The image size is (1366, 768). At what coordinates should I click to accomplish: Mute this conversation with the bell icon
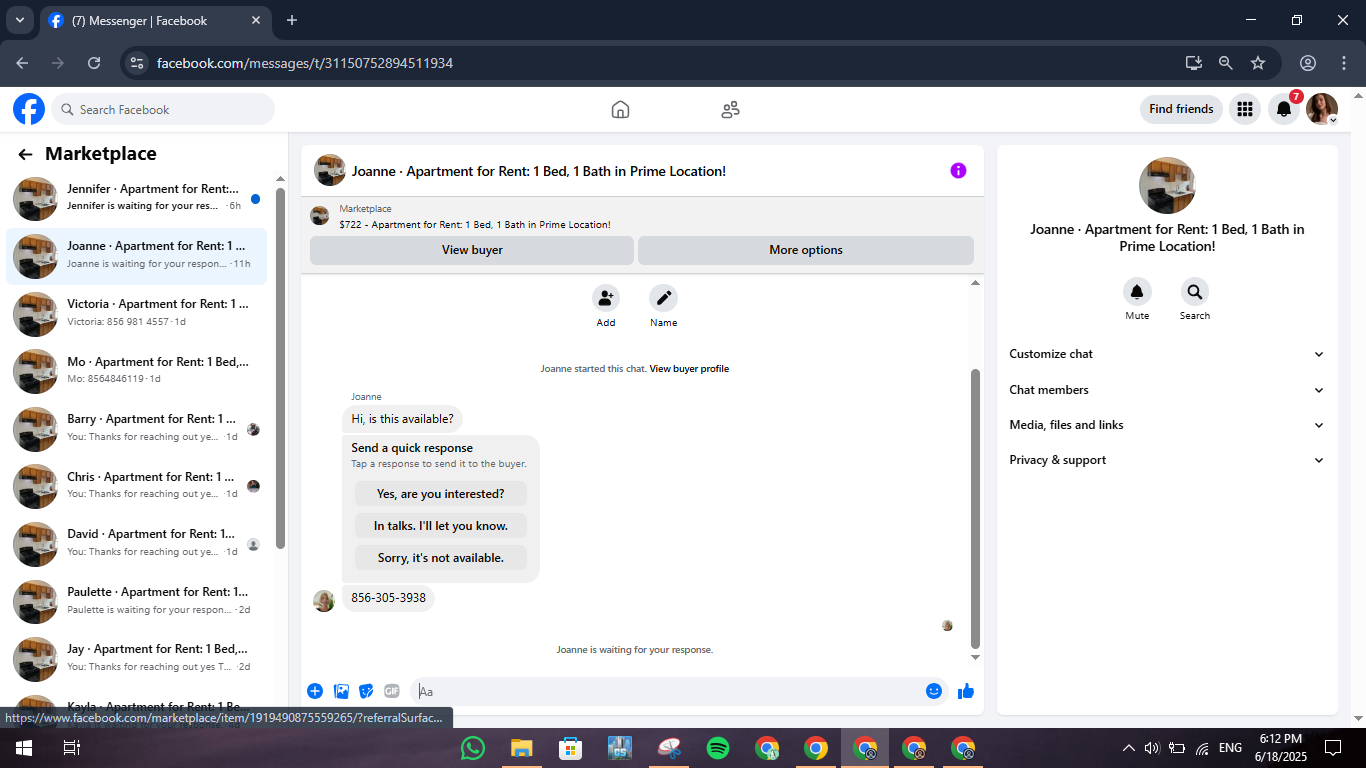coord(1137,292)
